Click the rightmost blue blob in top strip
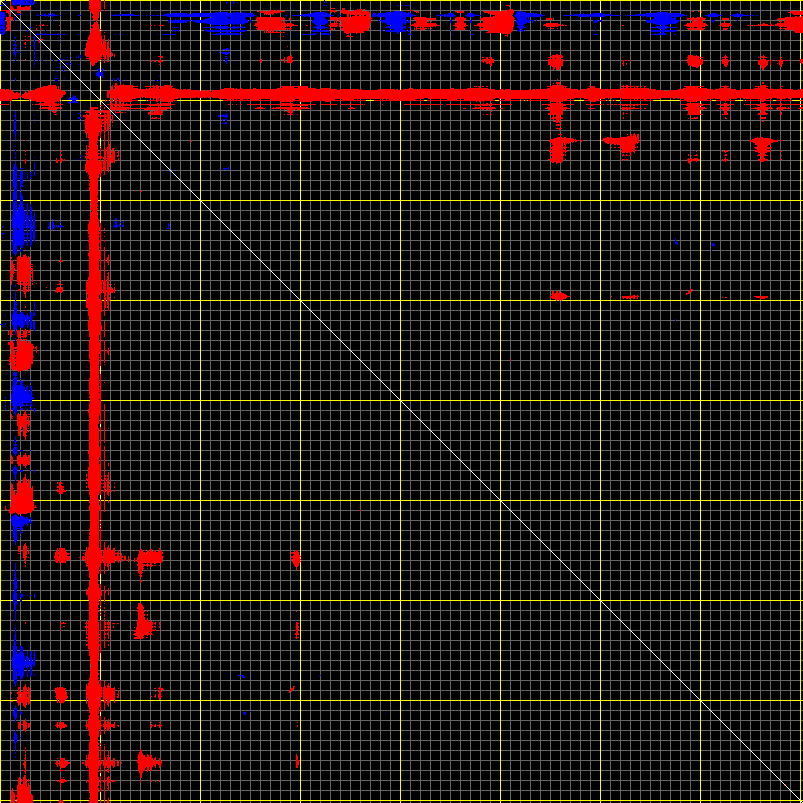 coord(661,21)
